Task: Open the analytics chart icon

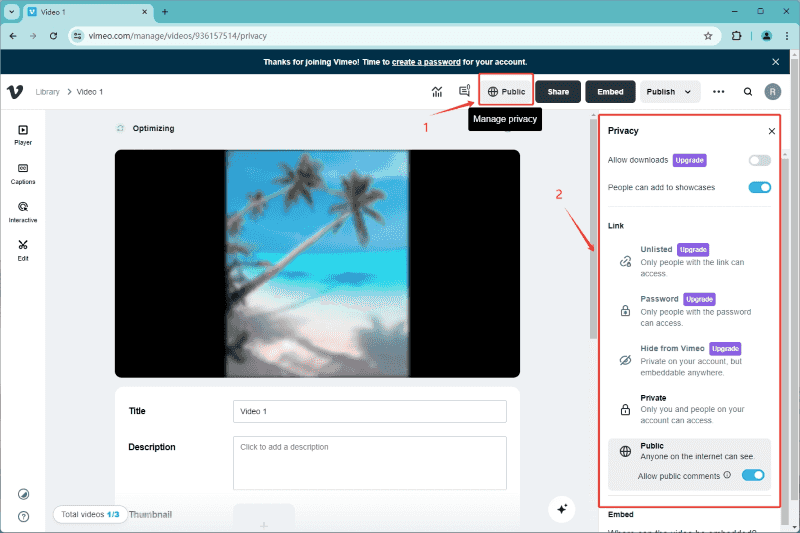Action: [437, 92]
